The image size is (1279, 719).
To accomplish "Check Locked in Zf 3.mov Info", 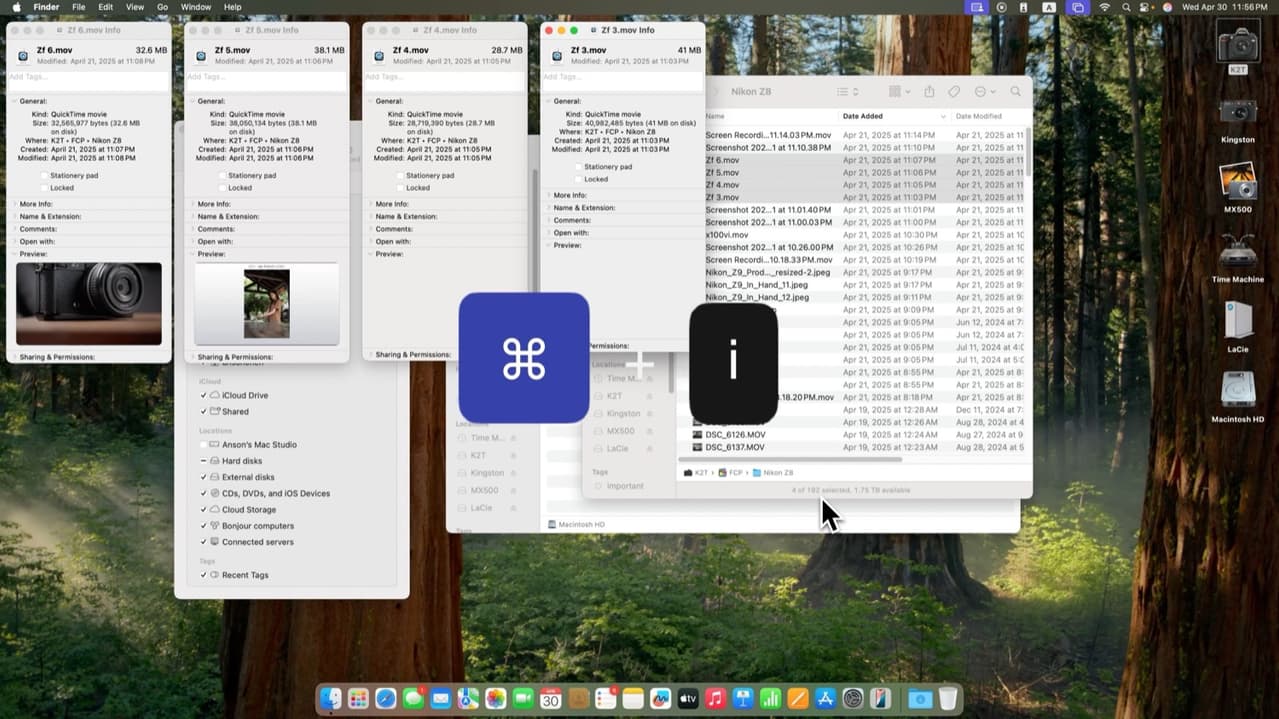I will (578, 179).
